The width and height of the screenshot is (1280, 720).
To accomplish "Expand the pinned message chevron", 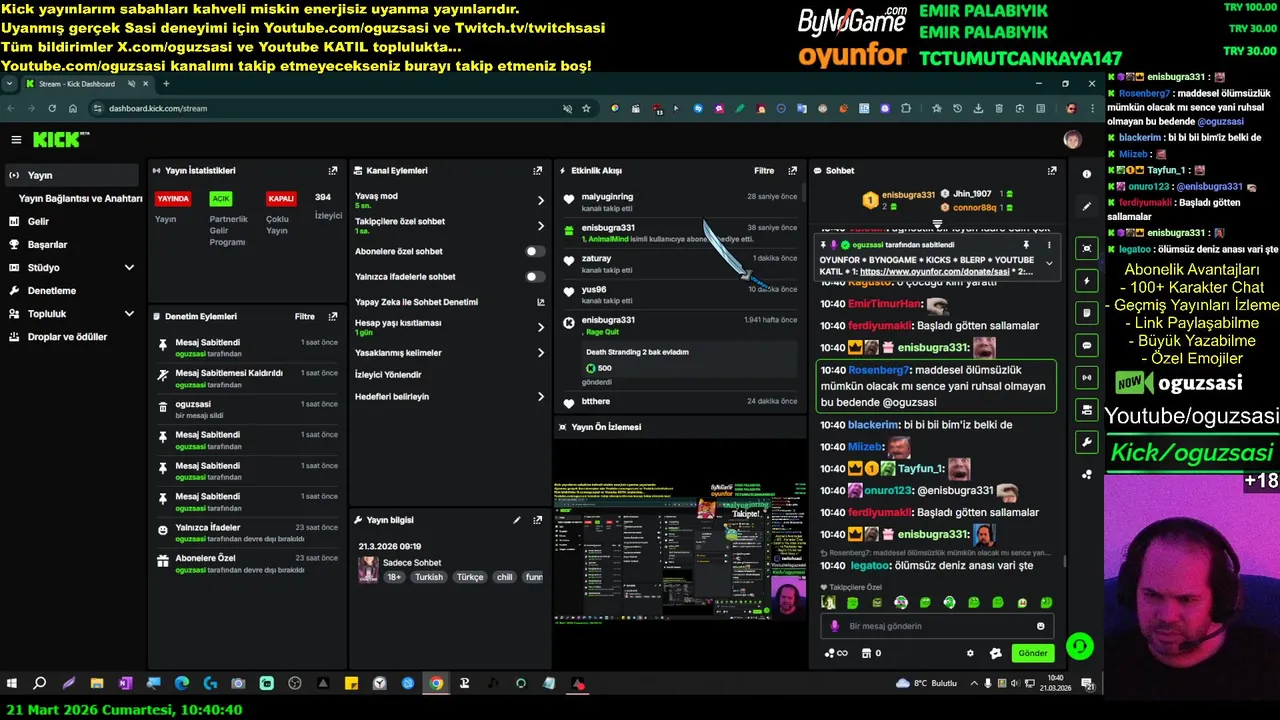I will [x=1049, y=263].
